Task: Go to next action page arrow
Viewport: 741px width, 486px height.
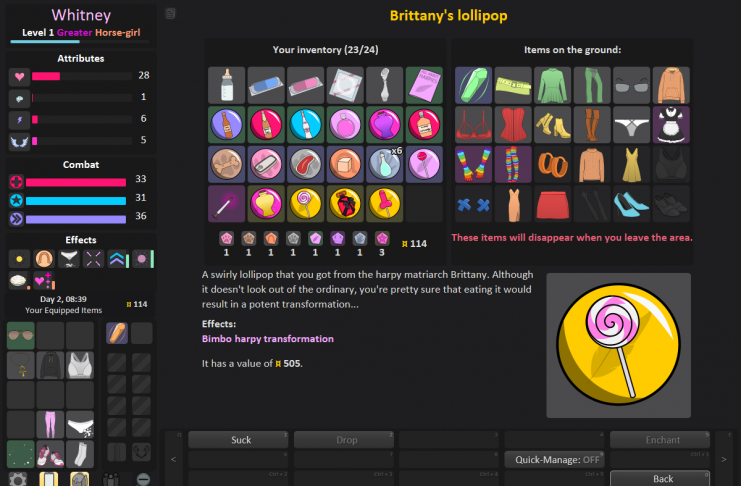Action: [x=724, y=458]
